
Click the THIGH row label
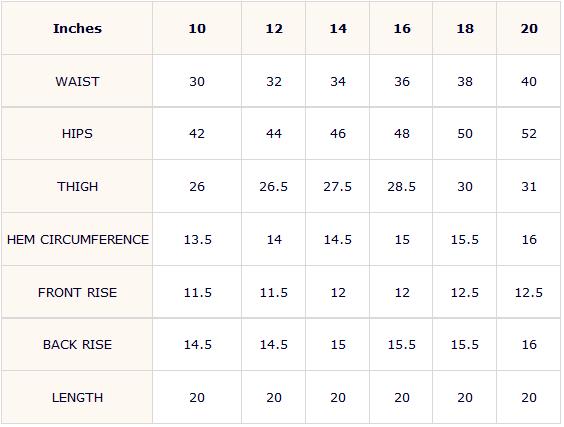[77, 186]
